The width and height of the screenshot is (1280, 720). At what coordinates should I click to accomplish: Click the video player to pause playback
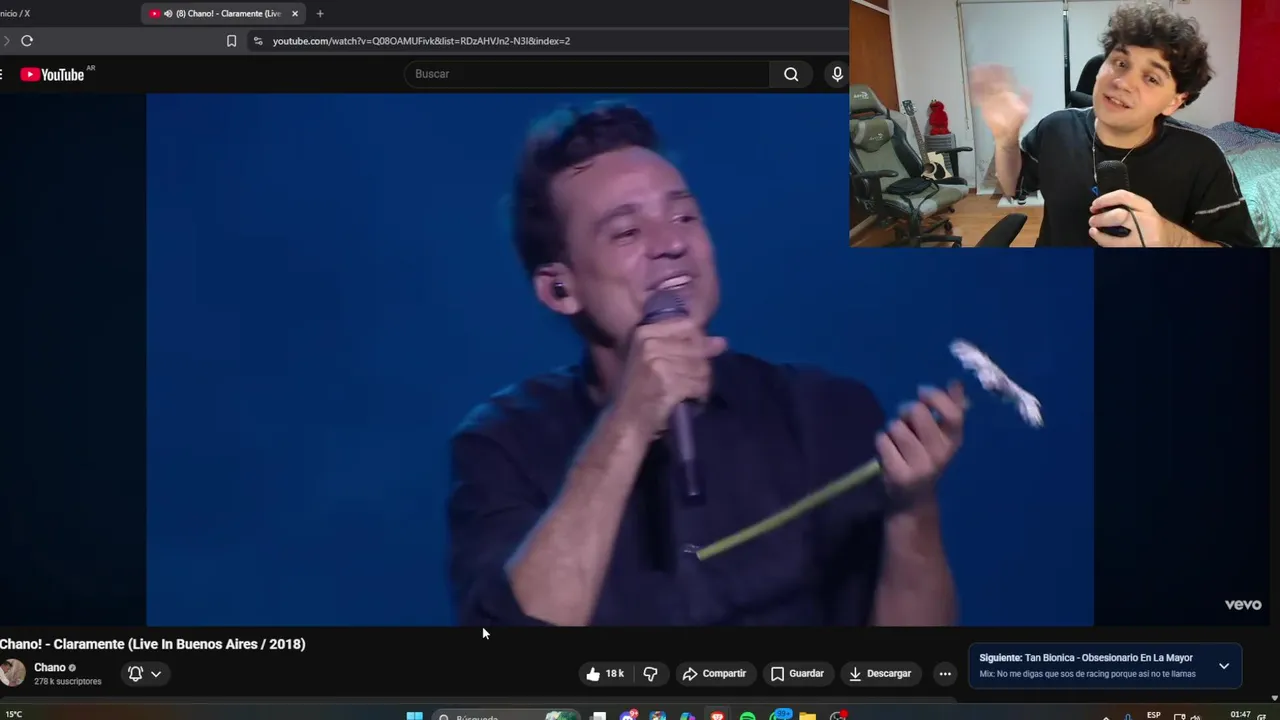point(620,360)
